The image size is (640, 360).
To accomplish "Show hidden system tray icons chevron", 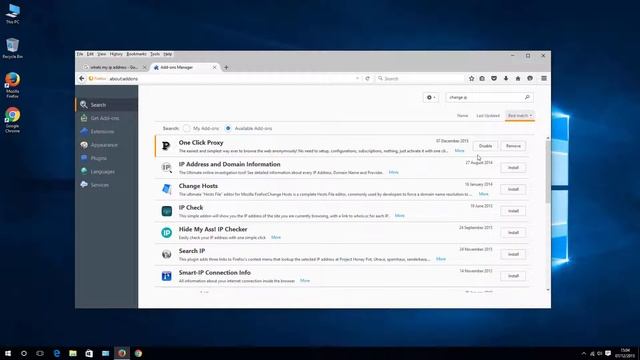I will 584,353.
